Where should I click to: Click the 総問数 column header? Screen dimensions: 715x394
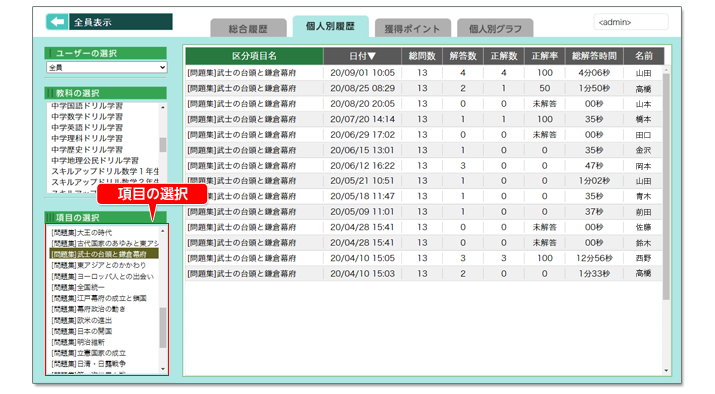pos(422,56)
